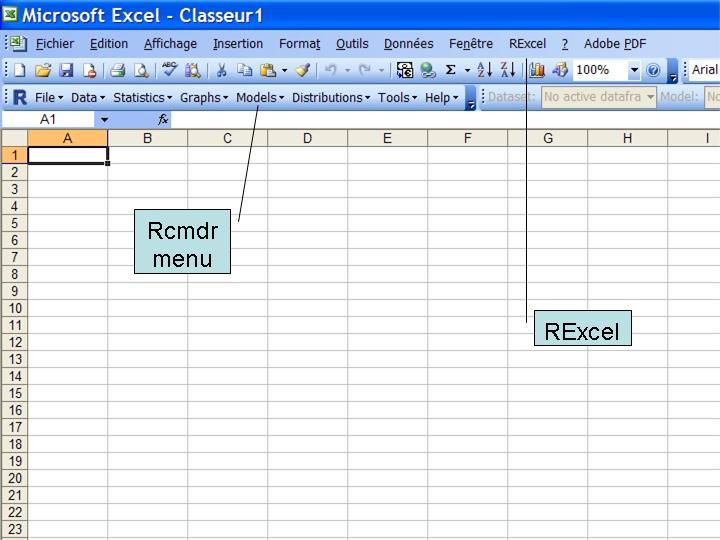Create a new workbook with New icon
The width and height of the screenshot is (720, 540).
click(x=19, y=70)
